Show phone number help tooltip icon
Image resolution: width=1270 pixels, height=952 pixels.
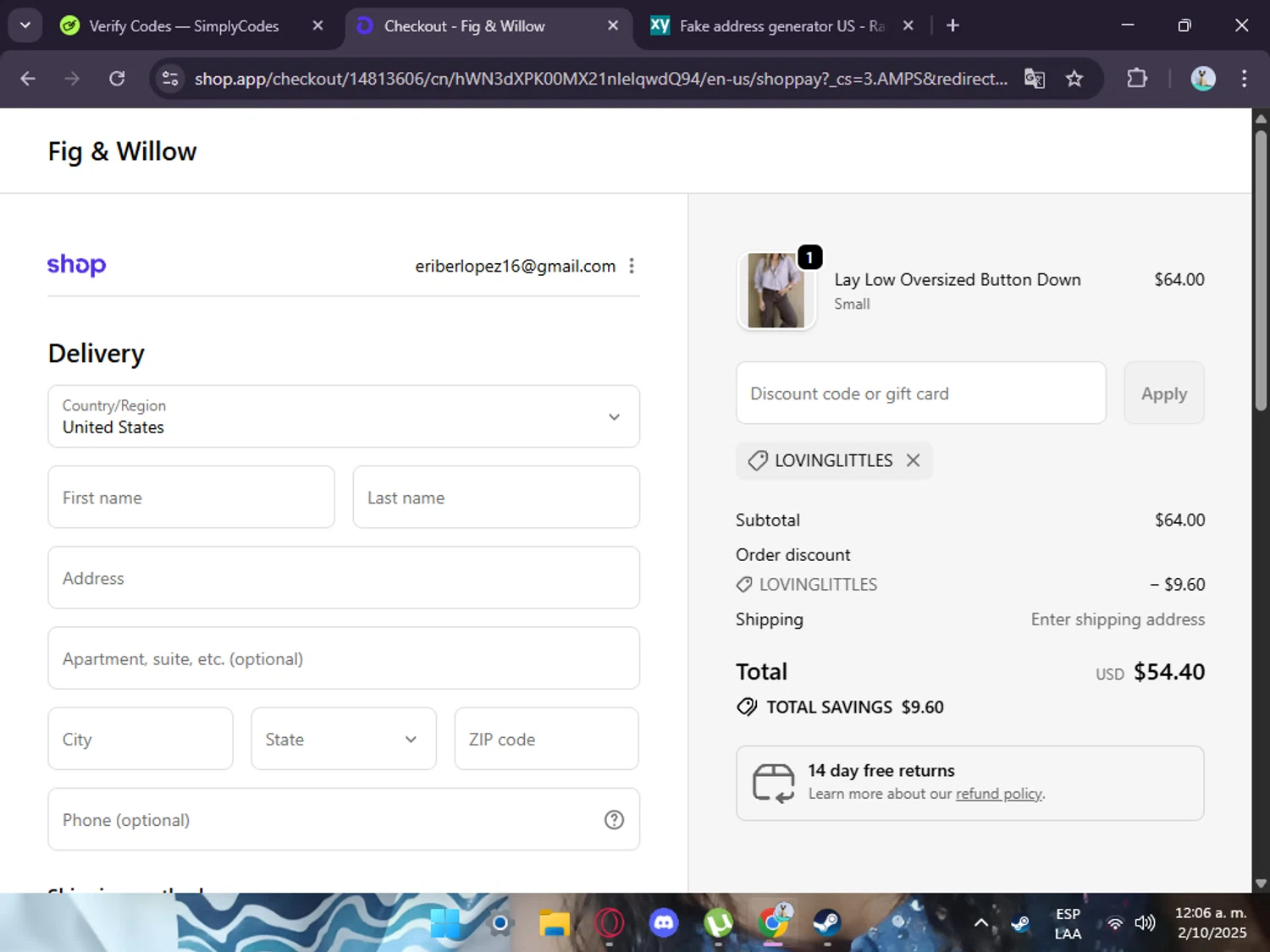[614, 819]
